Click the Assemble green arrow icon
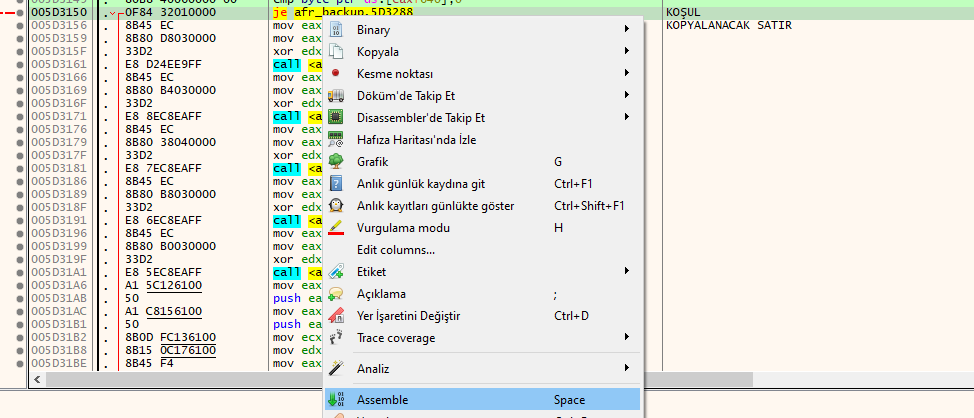 (x=335, y=400)
